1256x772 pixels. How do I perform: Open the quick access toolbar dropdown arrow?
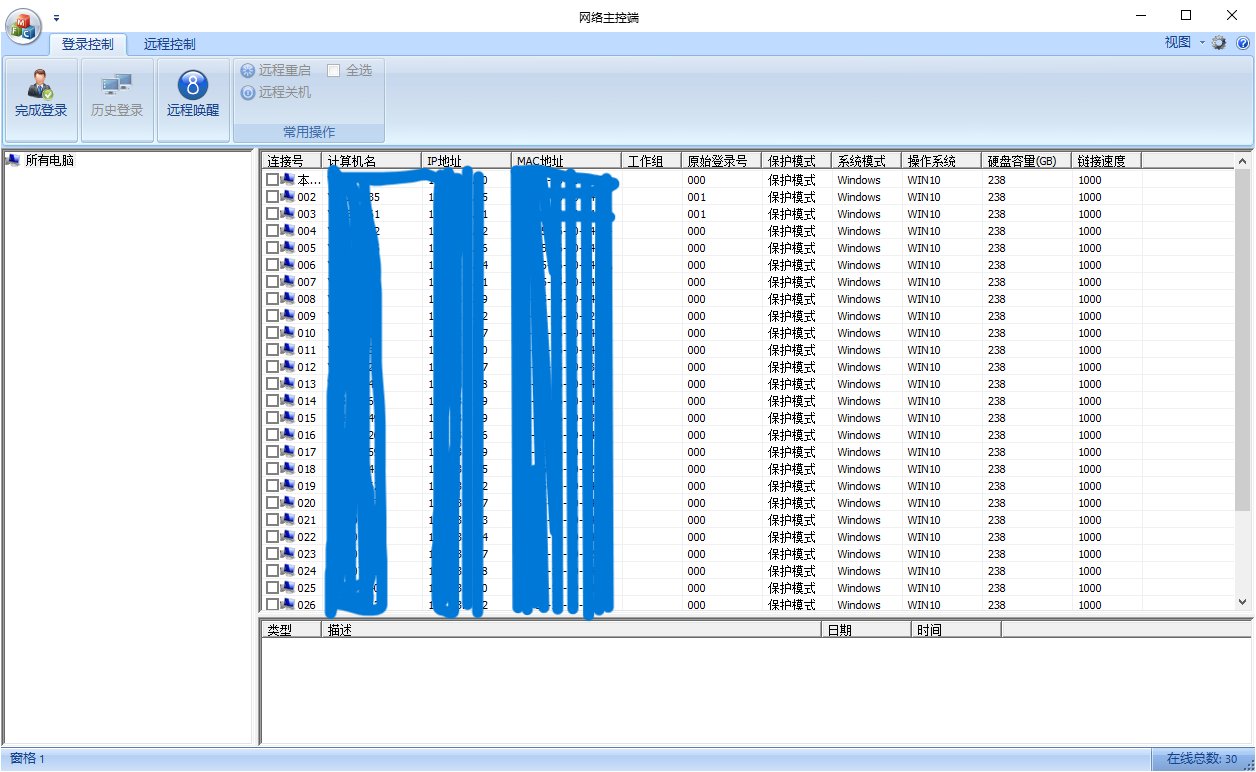tap(57, 17)
